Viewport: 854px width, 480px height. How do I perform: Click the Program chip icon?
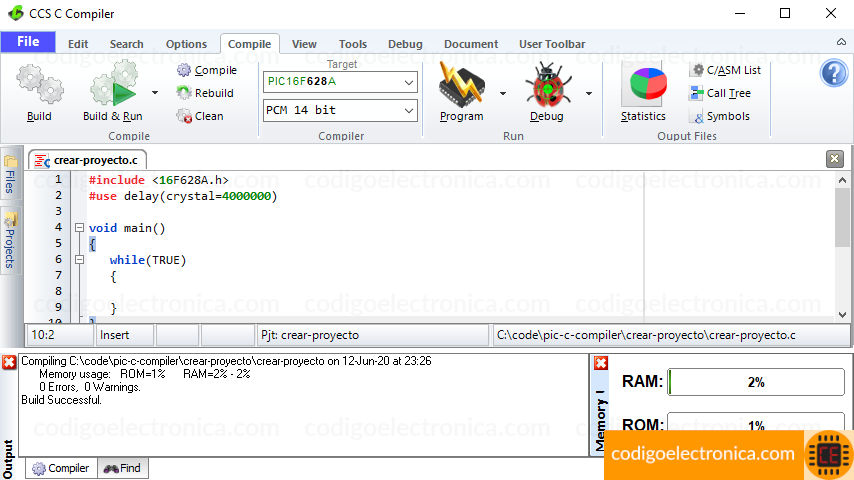(461, 84)
